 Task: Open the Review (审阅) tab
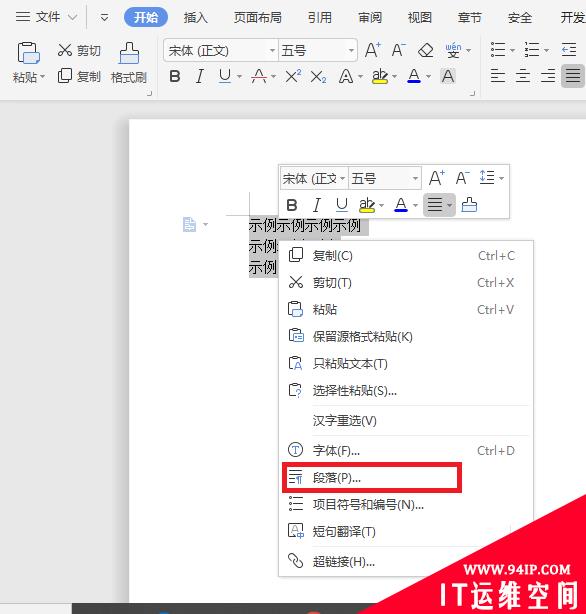[370, 17]
